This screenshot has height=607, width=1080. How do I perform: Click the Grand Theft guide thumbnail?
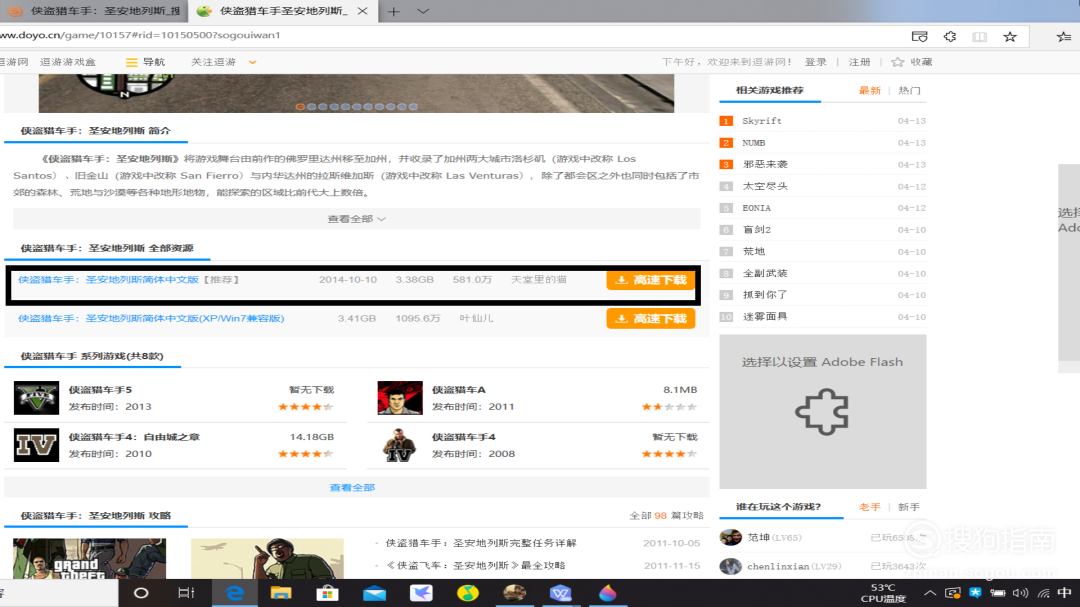90,559
